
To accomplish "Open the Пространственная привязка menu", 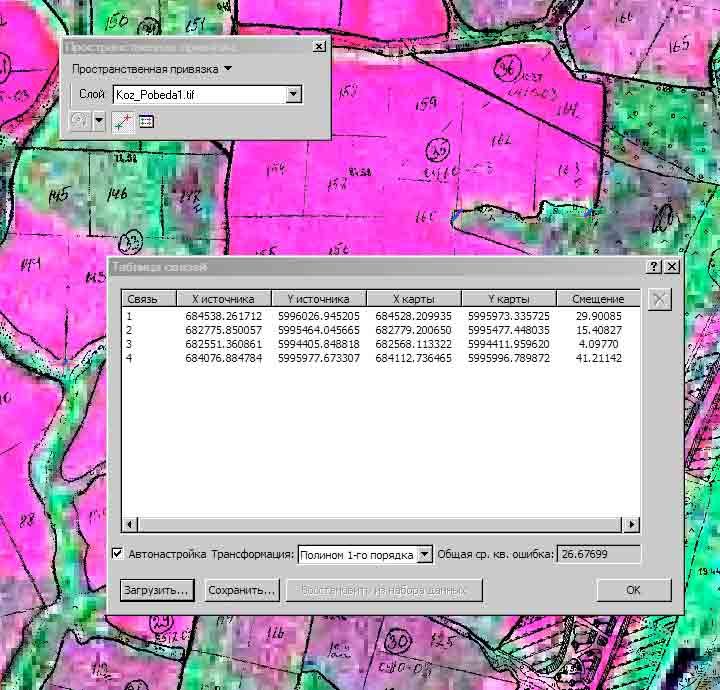I will coord(152,69).
